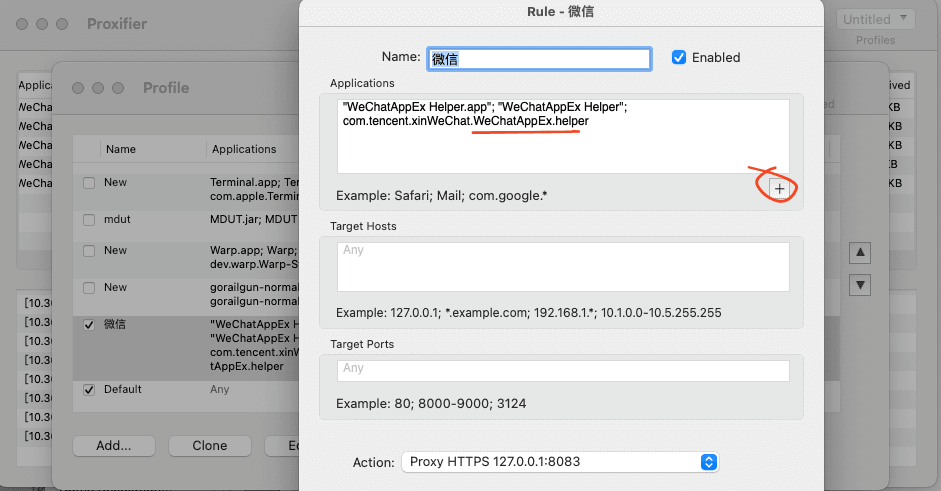This screenshot has height=491, width=941.
Task: Select the 微信 rule name in Profile list
Action: (x=115, y=324)
